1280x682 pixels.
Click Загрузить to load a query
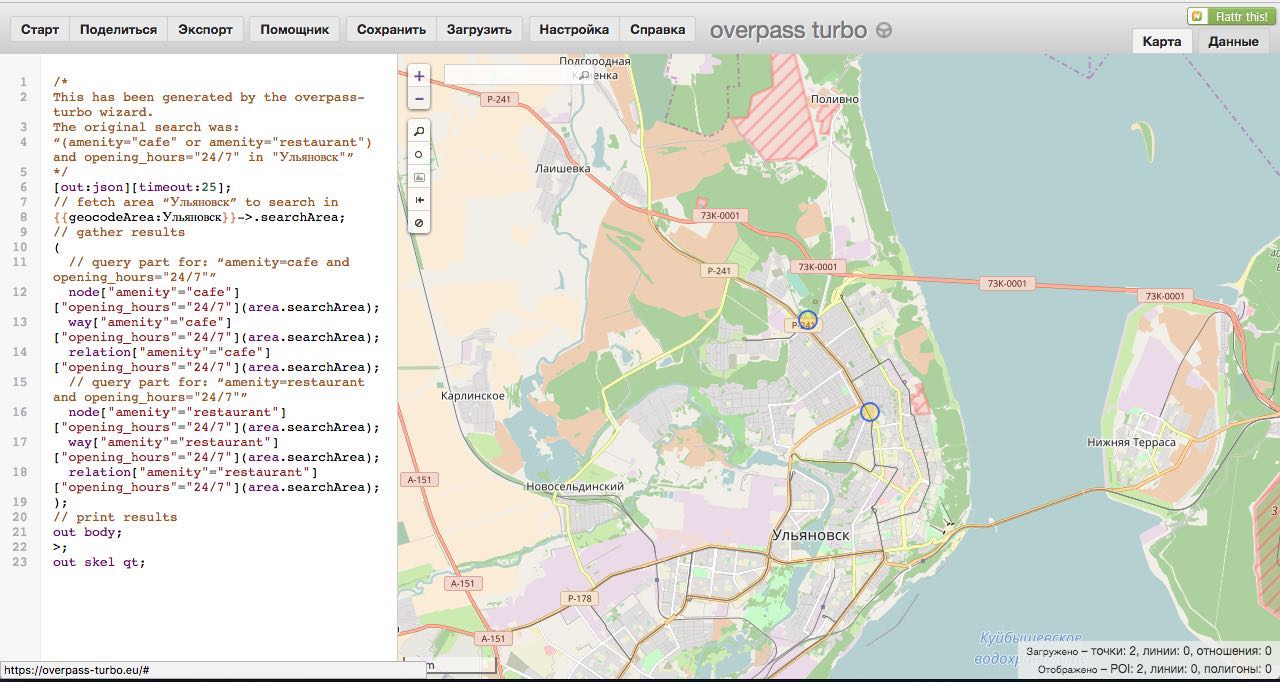479,29
